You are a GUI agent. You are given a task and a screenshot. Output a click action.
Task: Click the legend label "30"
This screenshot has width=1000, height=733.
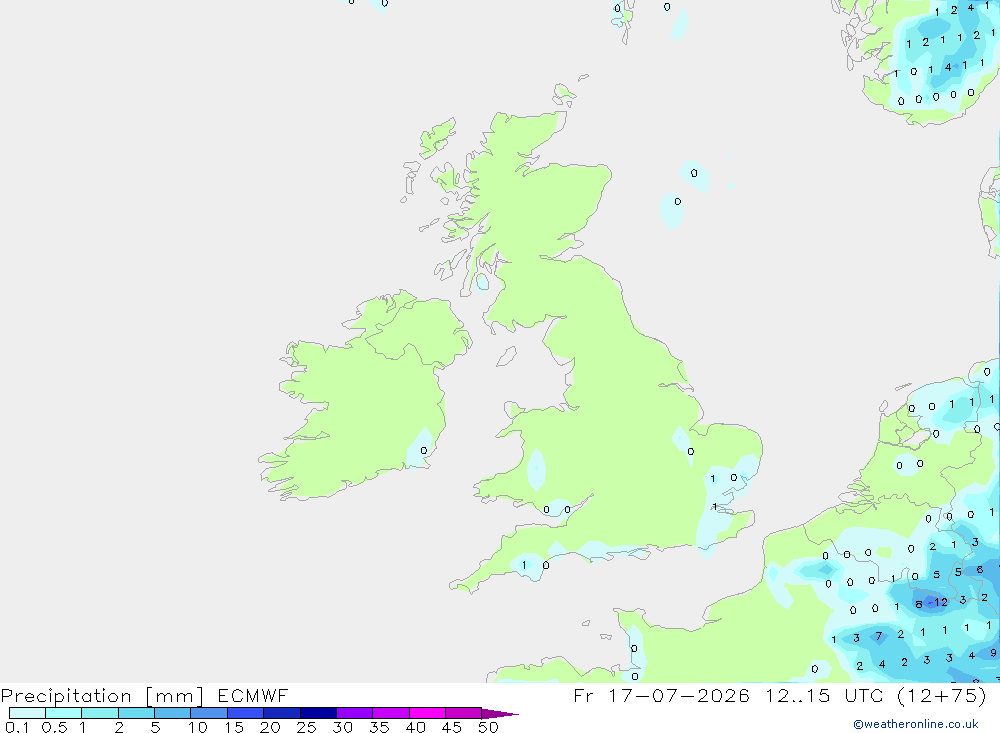pos(343,727)
